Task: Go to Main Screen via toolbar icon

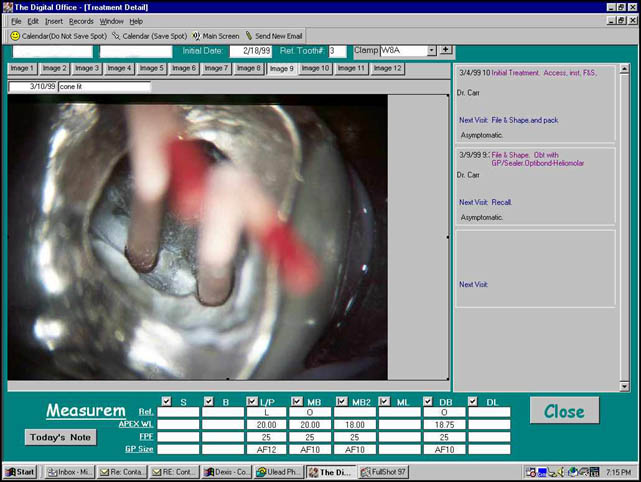Action: click(x=197, y=35)
